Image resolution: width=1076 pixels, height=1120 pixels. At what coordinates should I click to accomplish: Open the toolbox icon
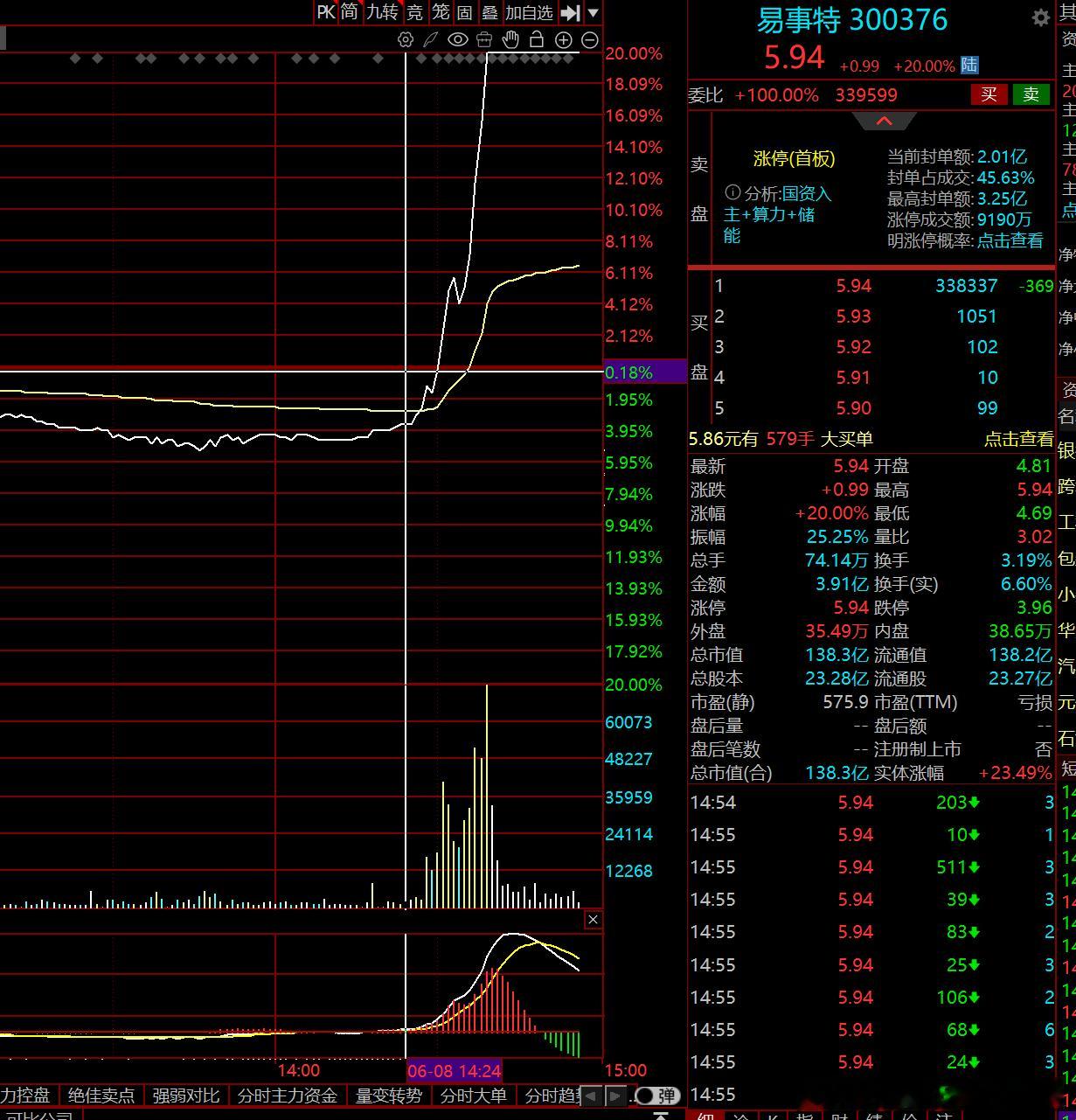pos(484,39)
